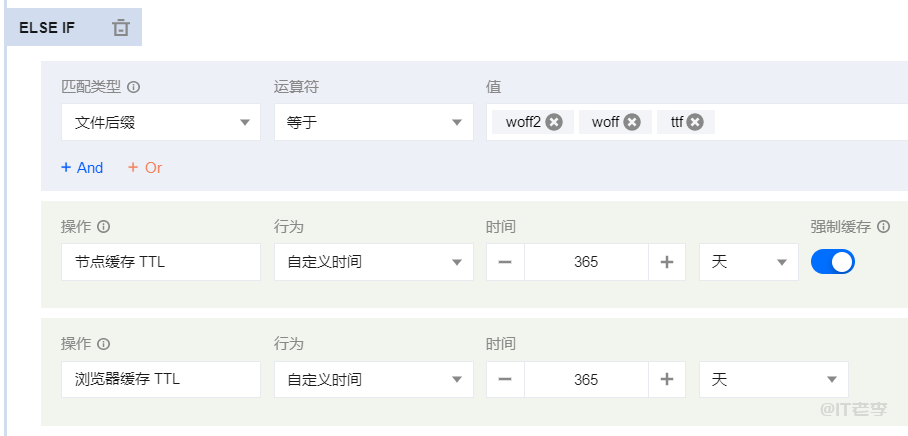Click the 浏览器缓存 TTL operation field
Viewport: 908px width, 436px height.
pos(160,379)
